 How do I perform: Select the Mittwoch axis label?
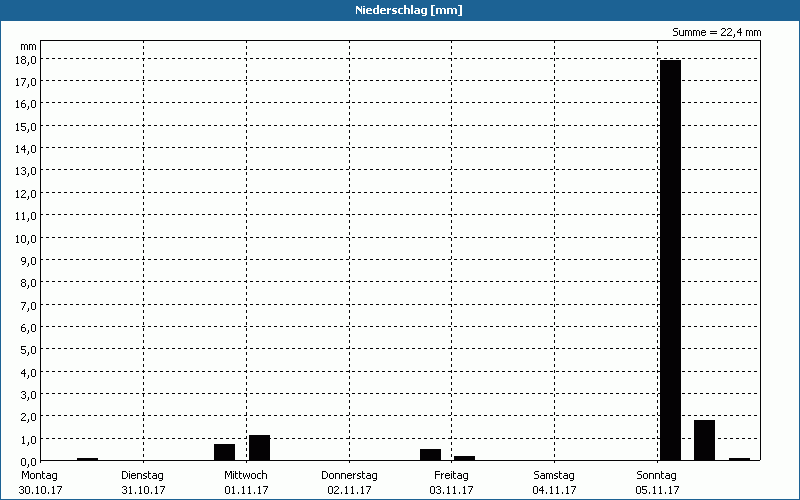pyautogui.click(x=245, y=475)
